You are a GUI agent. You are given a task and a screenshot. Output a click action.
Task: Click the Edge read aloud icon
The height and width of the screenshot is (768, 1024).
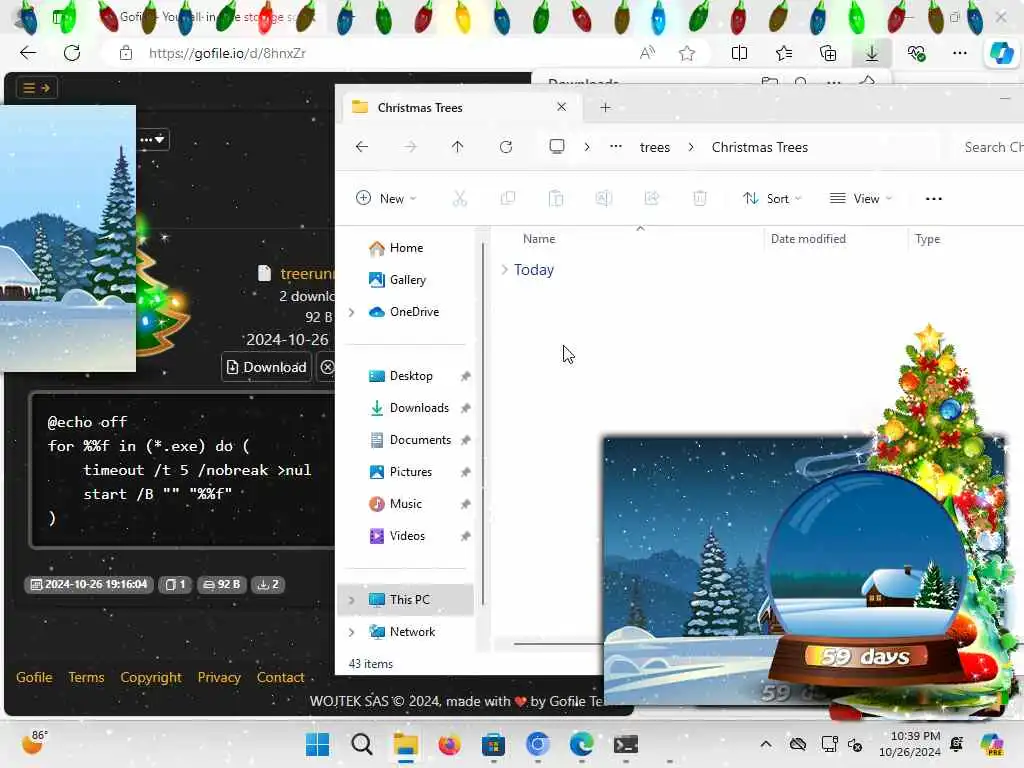pyautogui.click(x=647, y=53)
